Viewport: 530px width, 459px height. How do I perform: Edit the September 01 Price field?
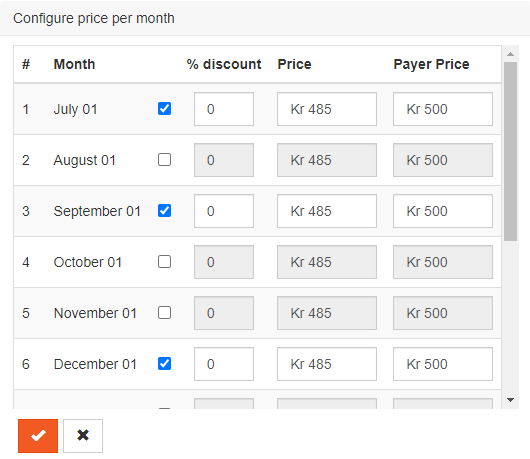[x=327, y=211]
